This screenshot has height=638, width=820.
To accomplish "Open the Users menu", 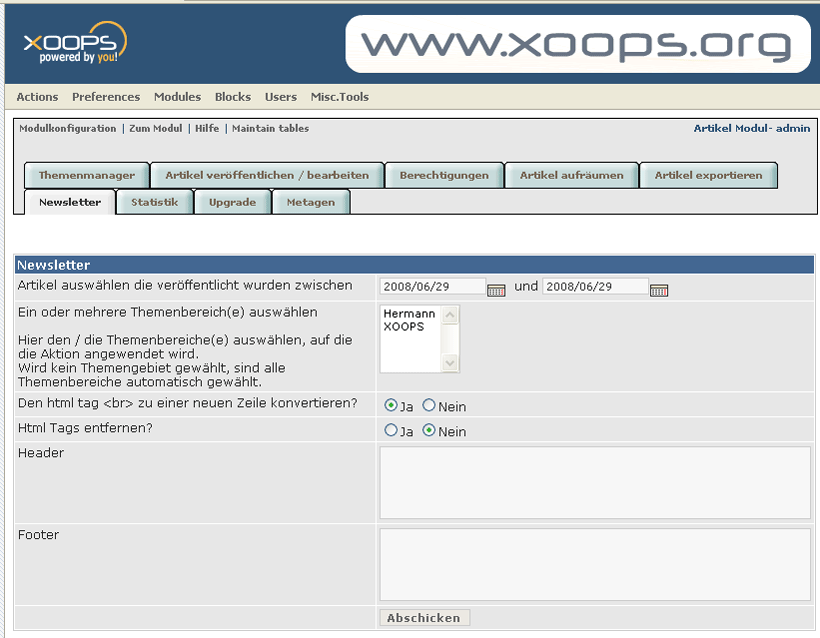I will (281, 97).
